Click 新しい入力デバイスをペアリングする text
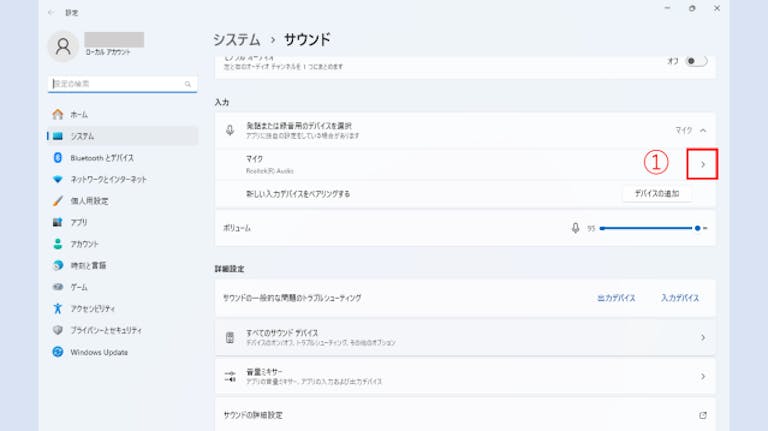 (x=298, y=194)
